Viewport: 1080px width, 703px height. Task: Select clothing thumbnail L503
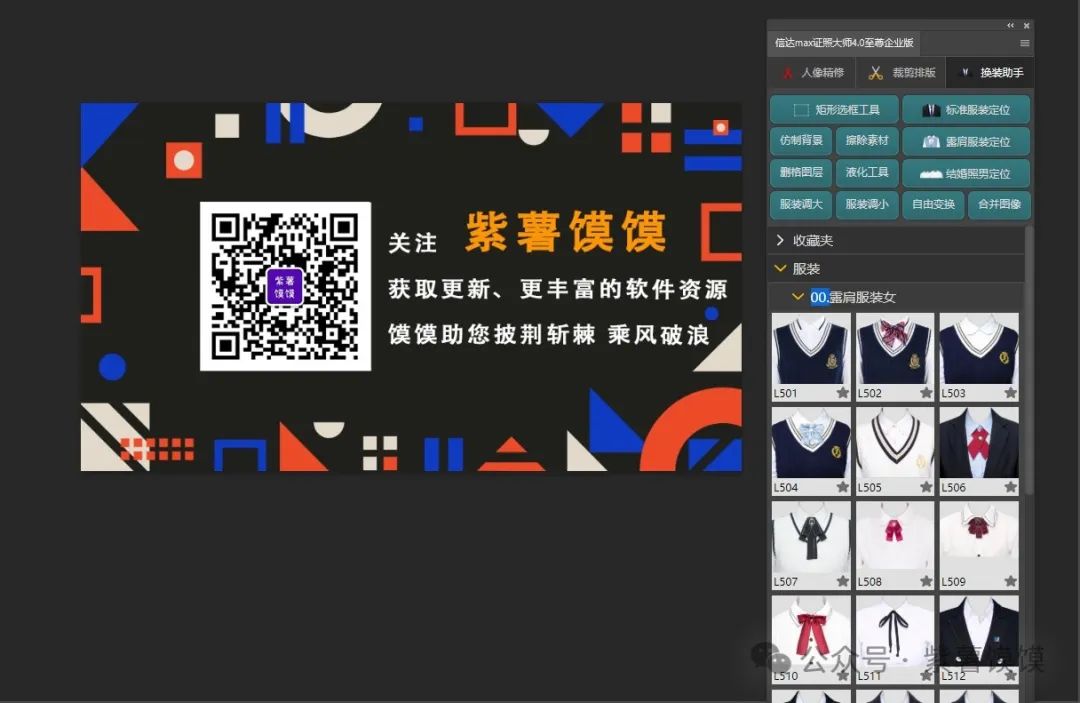click(979, 349)
